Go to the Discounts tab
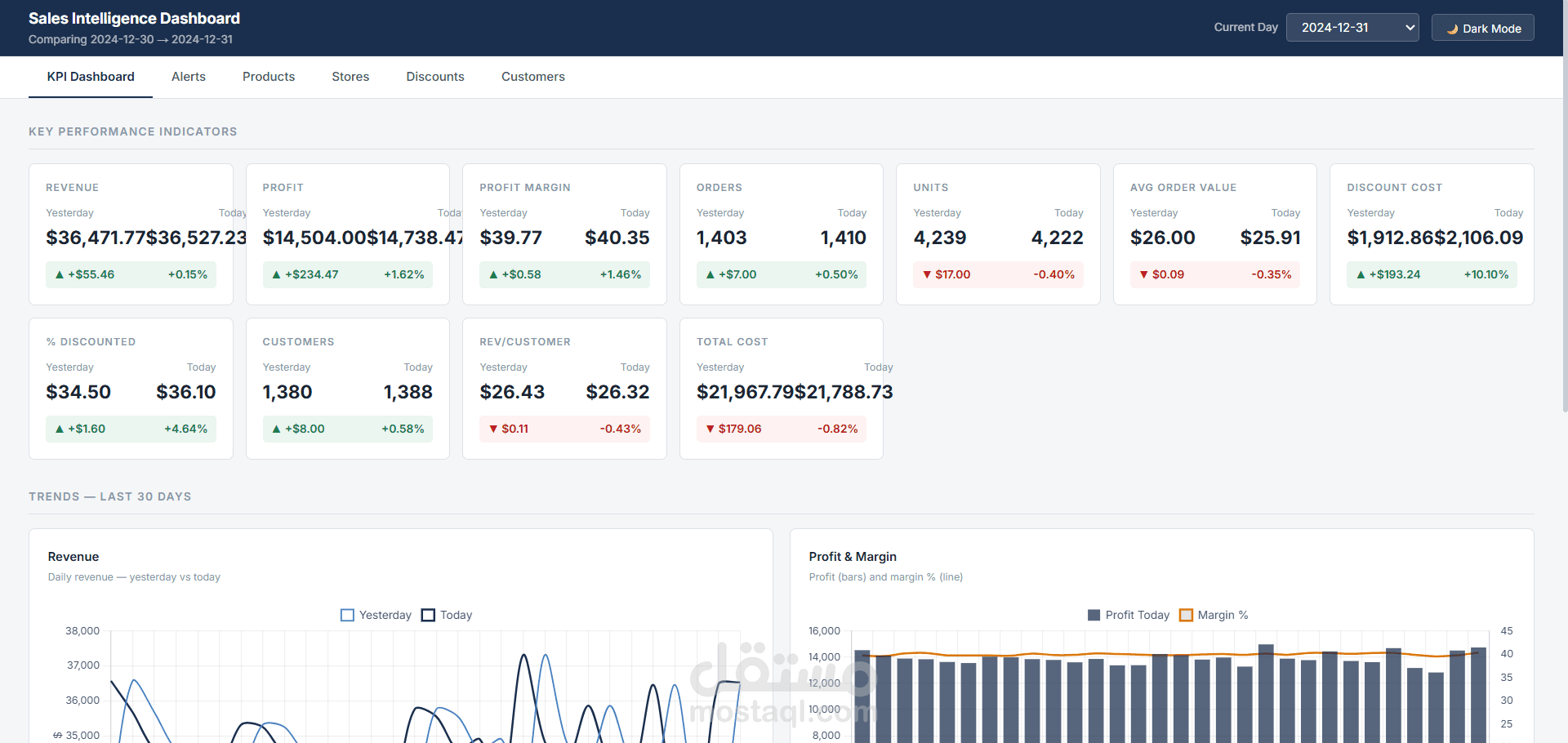 click(435, 77)
